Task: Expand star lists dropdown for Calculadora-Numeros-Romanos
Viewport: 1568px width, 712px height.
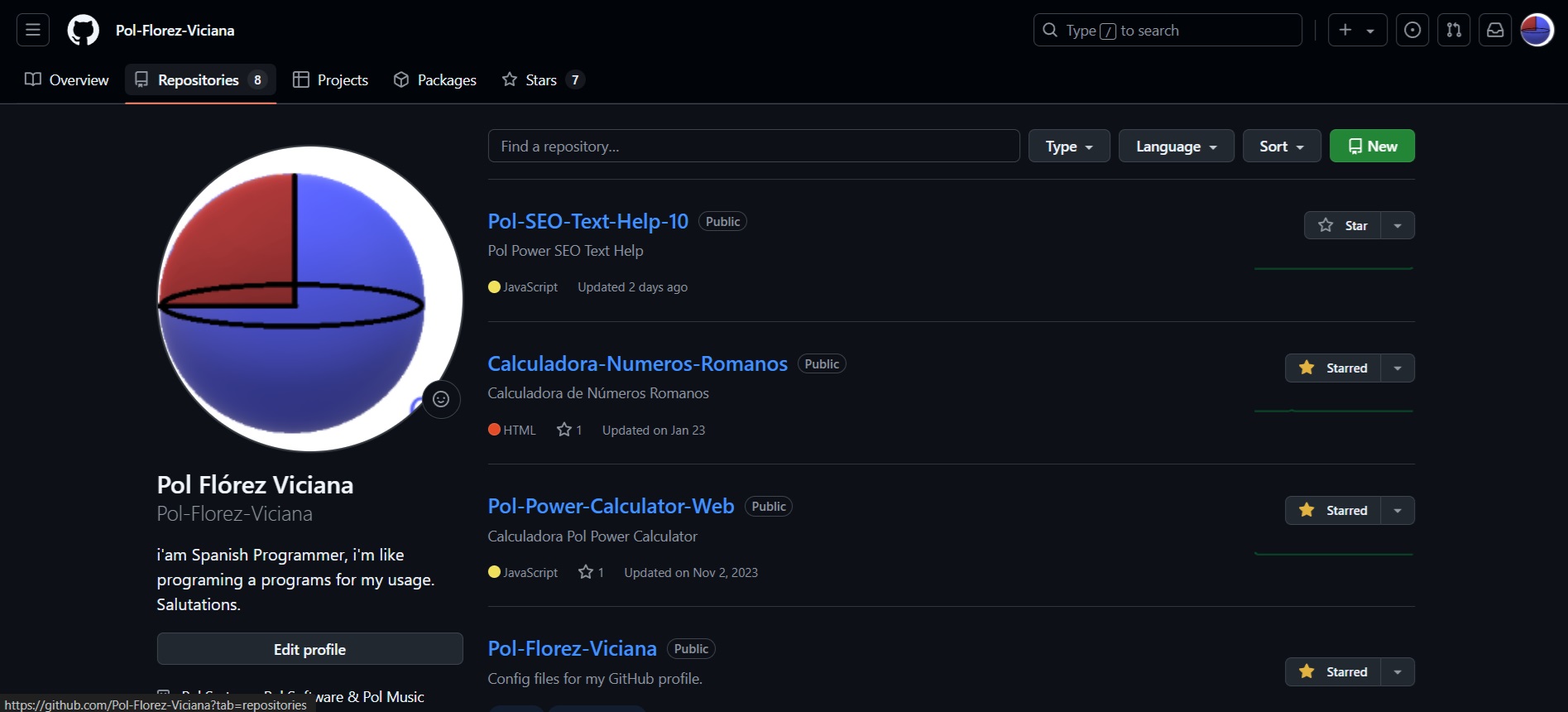Action: [1398, 368]
